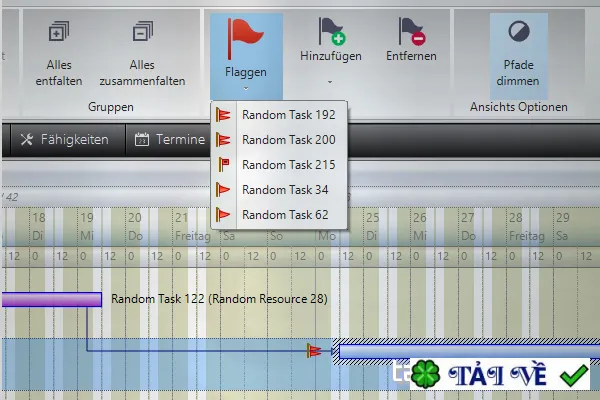
Task: Click the Entfernen flag with minus icon
Action: click(412, 31)
